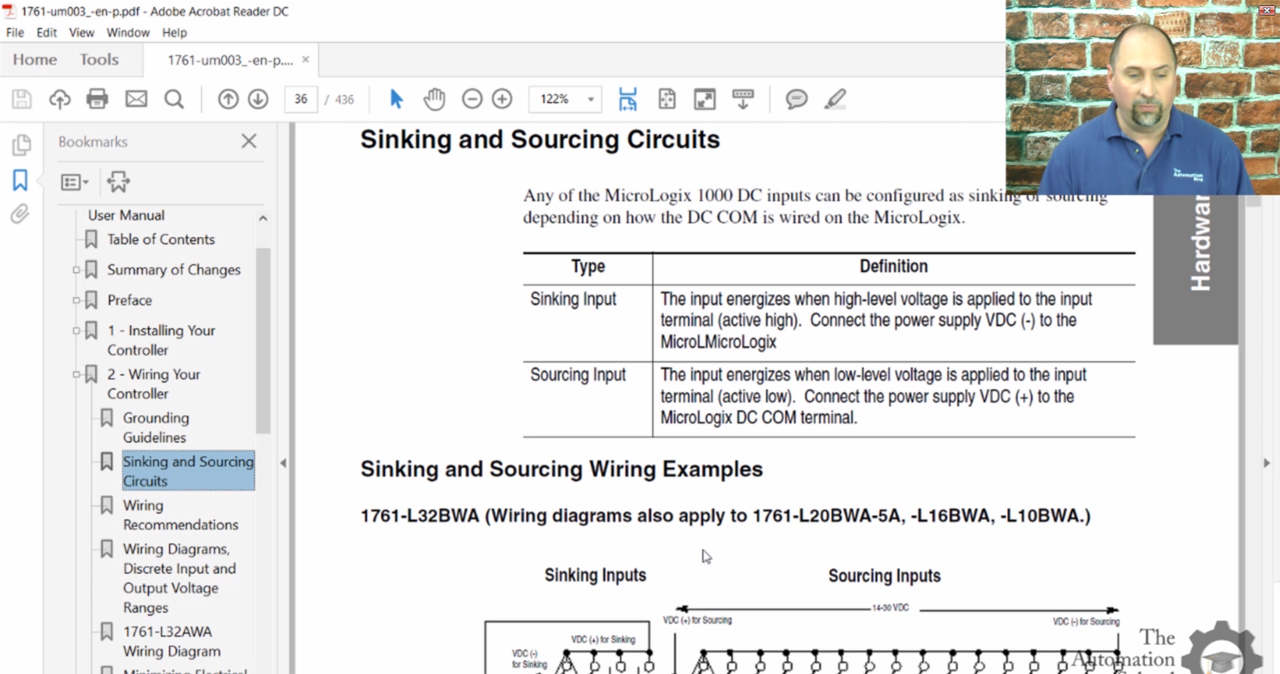The height and width of the screenshot is (674, 1280).
Task: Select Sinking and Sourcing Circuits bookmark
Action: coord(188,471)
